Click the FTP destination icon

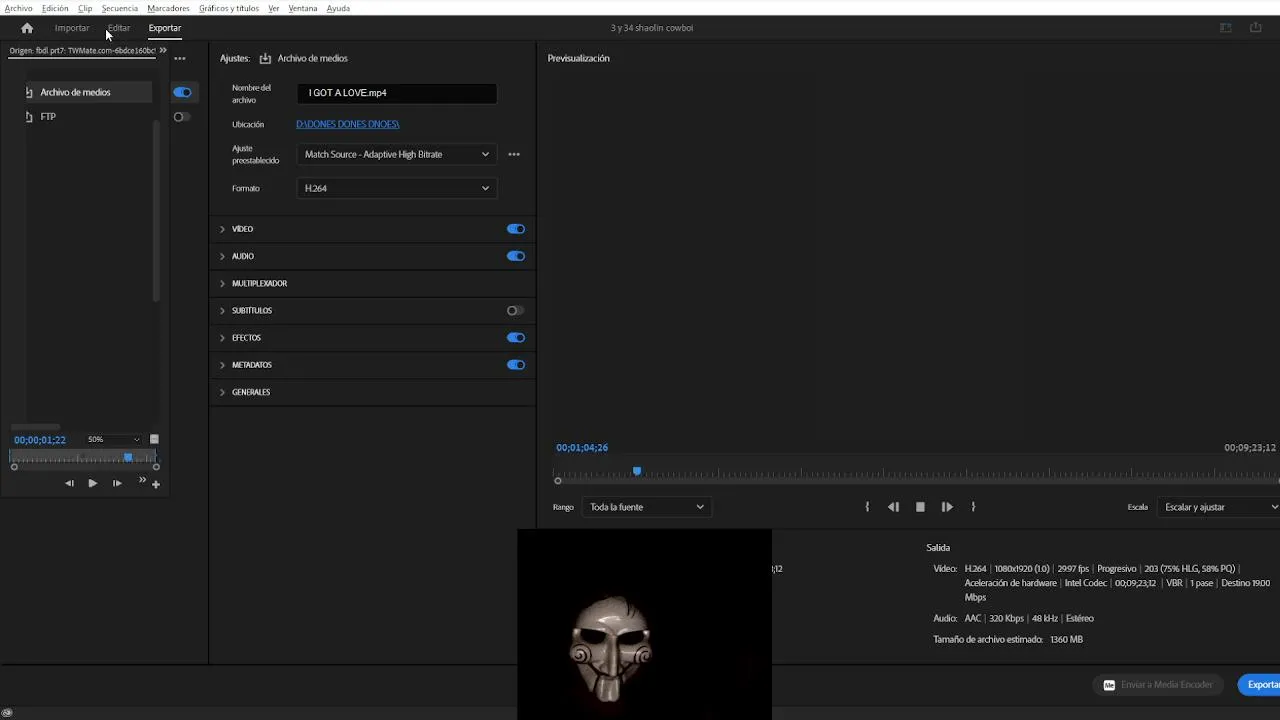click(29, 117)
